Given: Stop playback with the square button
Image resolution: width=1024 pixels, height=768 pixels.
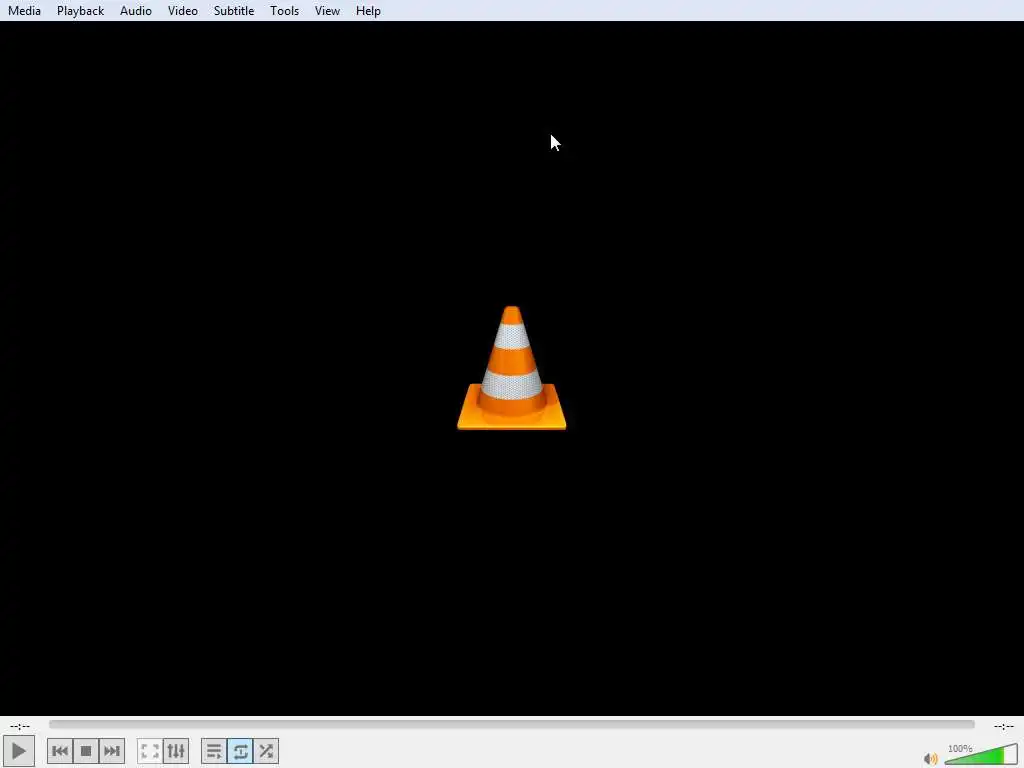Looking at the screenshot, I should coord(86,751).
